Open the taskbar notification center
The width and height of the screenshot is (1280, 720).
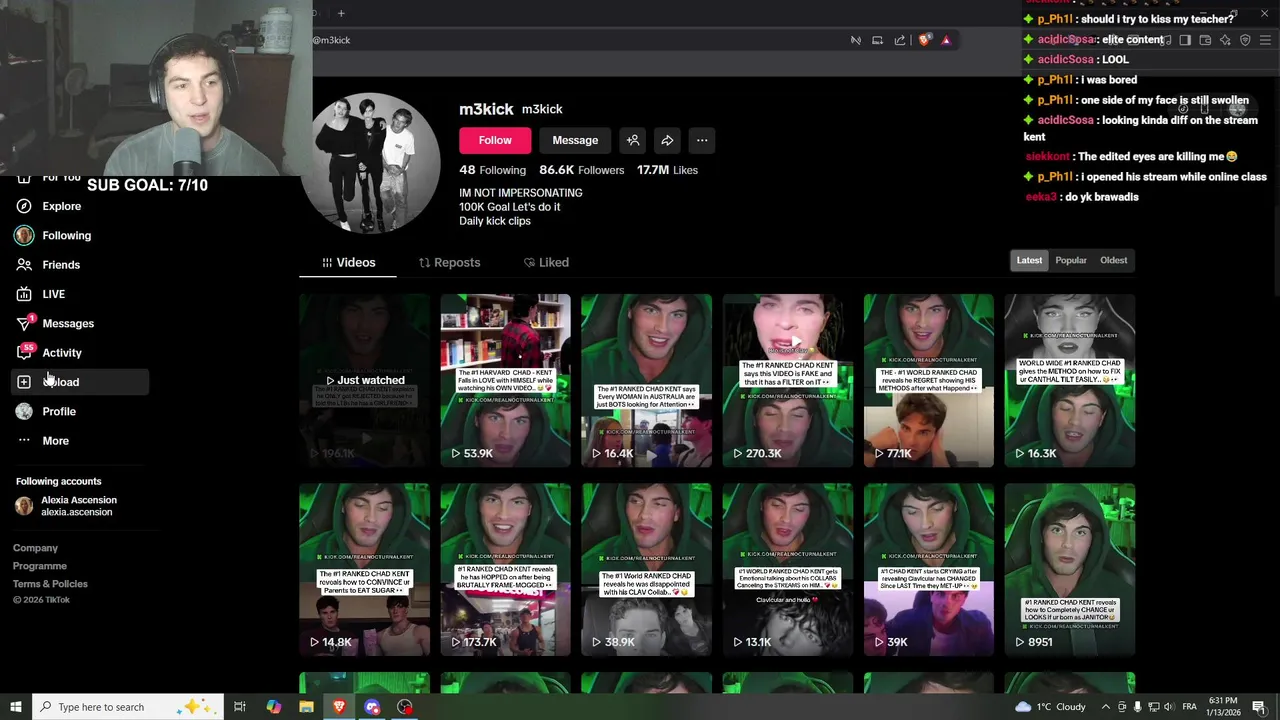(1259, 707)
